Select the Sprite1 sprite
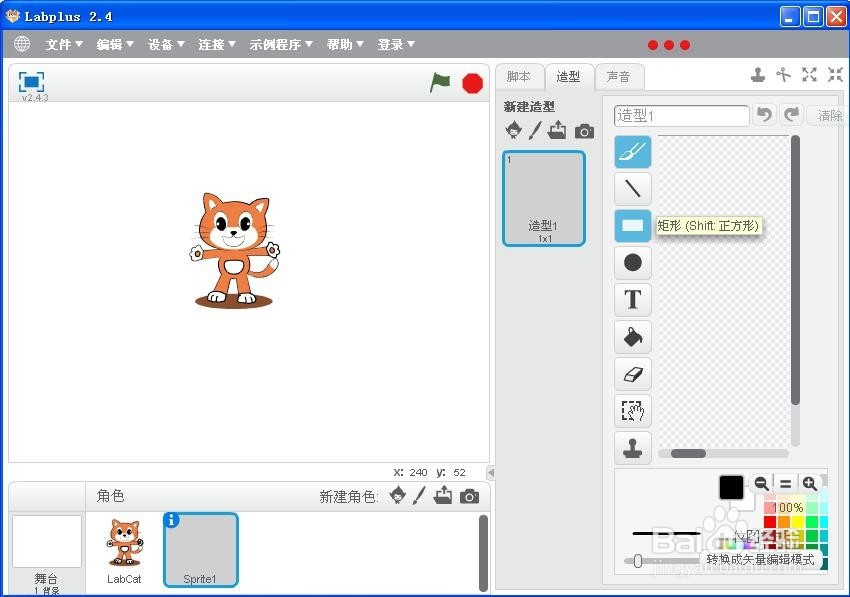Viewport: 850px width, 597px height. (x=201, y=550)
